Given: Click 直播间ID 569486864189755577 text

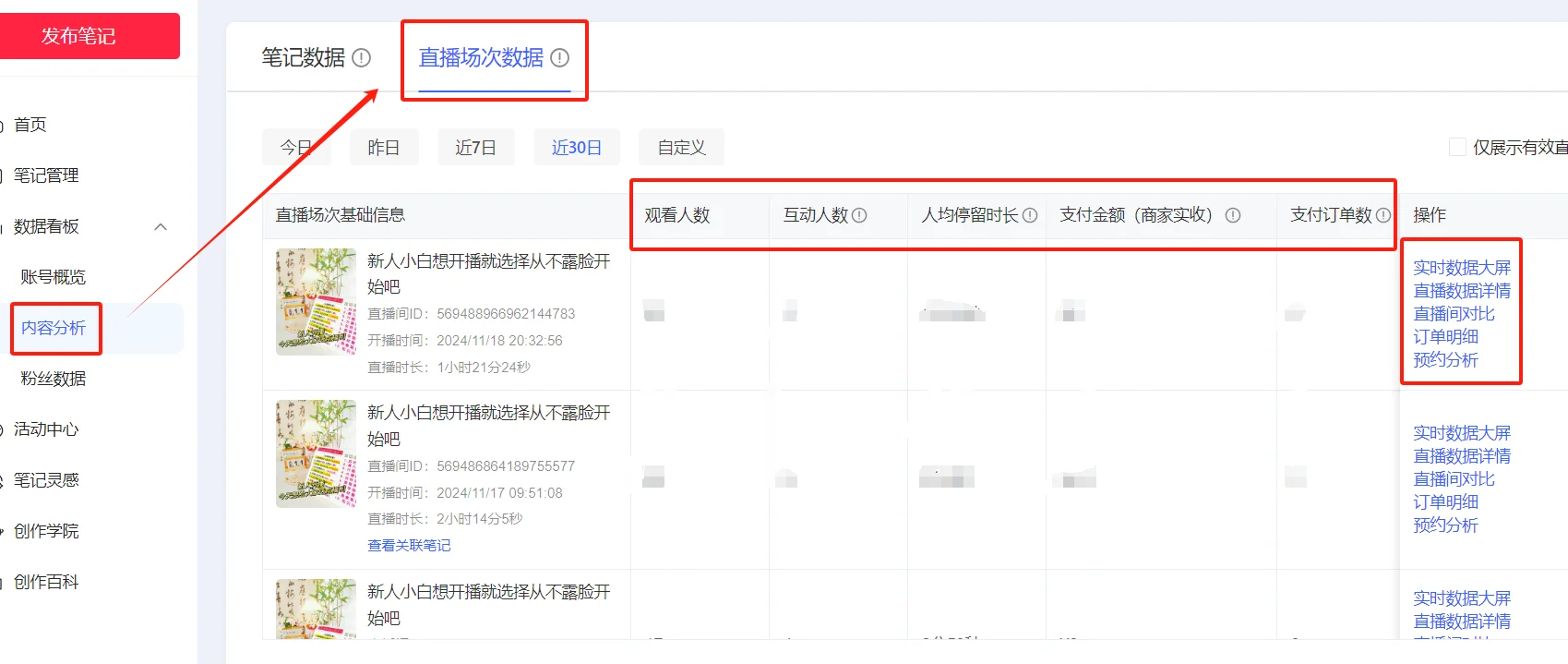Looking at the screenshot, I should click(471, 466).
